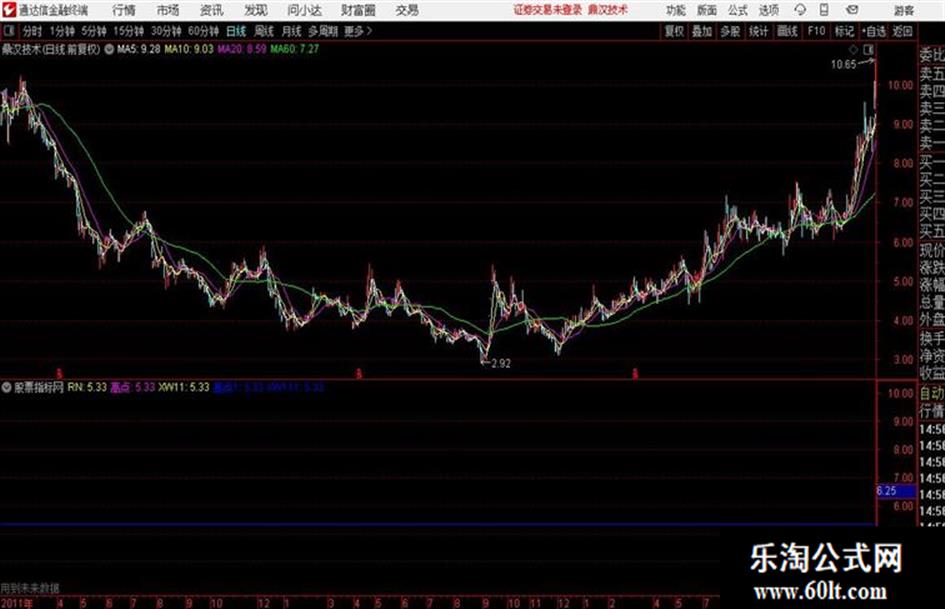Click the Tongdaxin red logo icon
This screenshot has width=945, height=609.
8,10
